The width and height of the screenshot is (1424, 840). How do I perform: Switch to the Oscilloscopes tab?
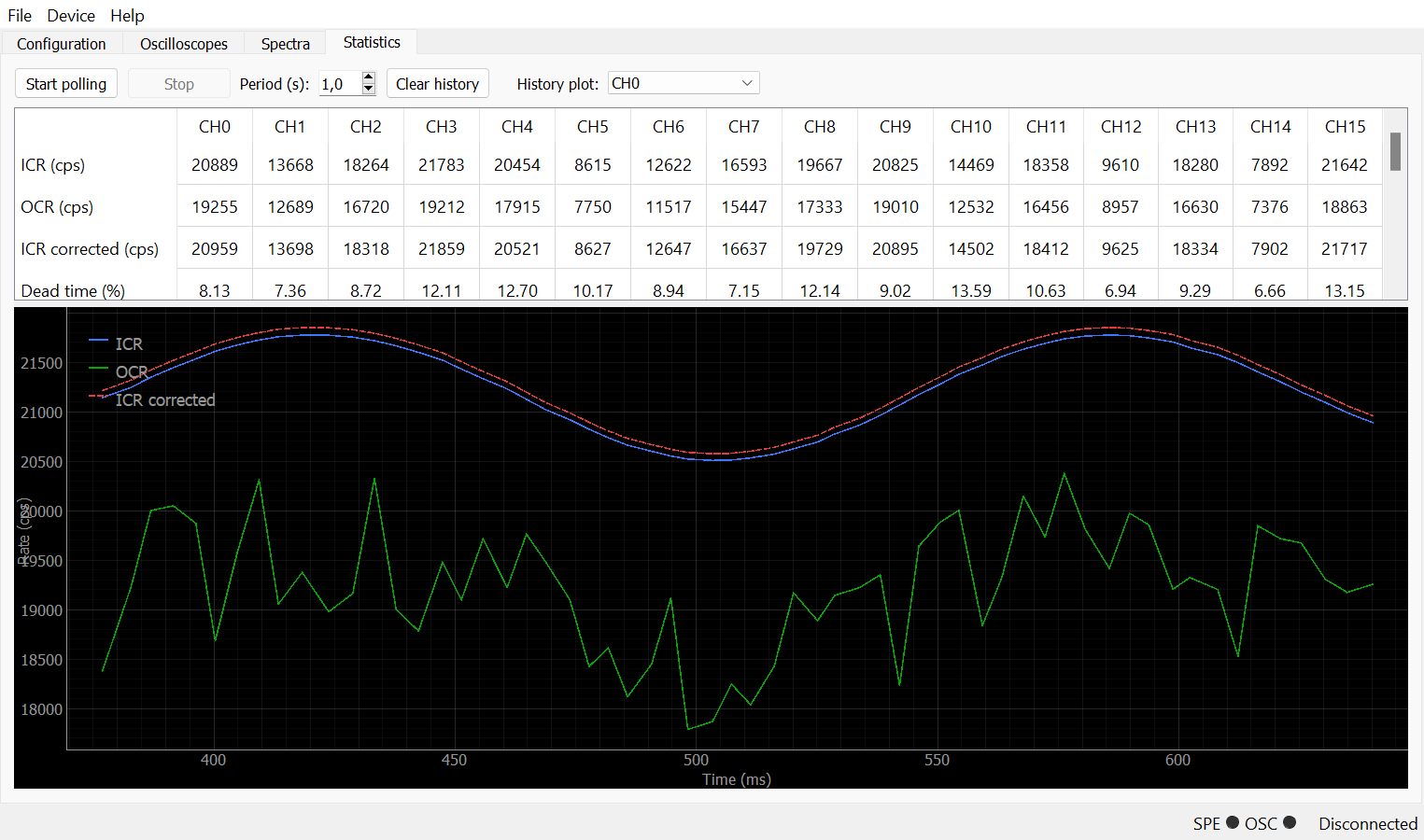pos(184,44)
